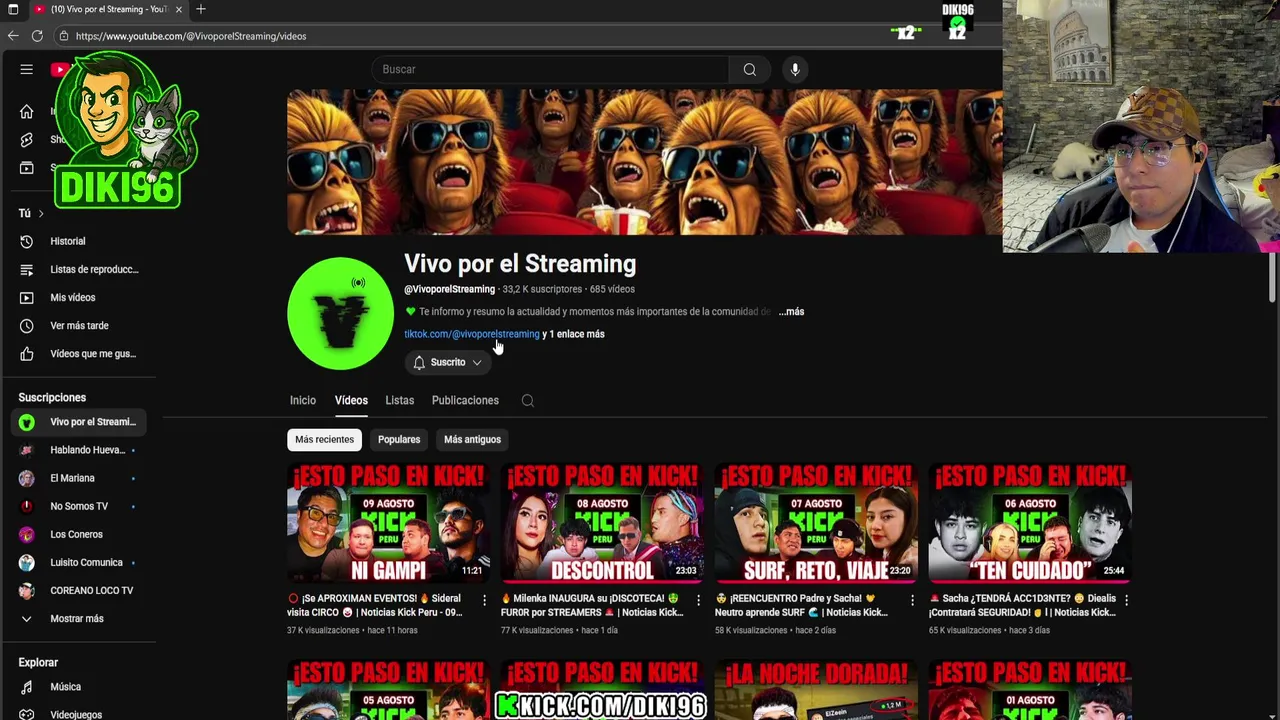The height and width of the screenshot is (720, 1280).
Task: Click the Explorar section heading
Action: [38, 662]
